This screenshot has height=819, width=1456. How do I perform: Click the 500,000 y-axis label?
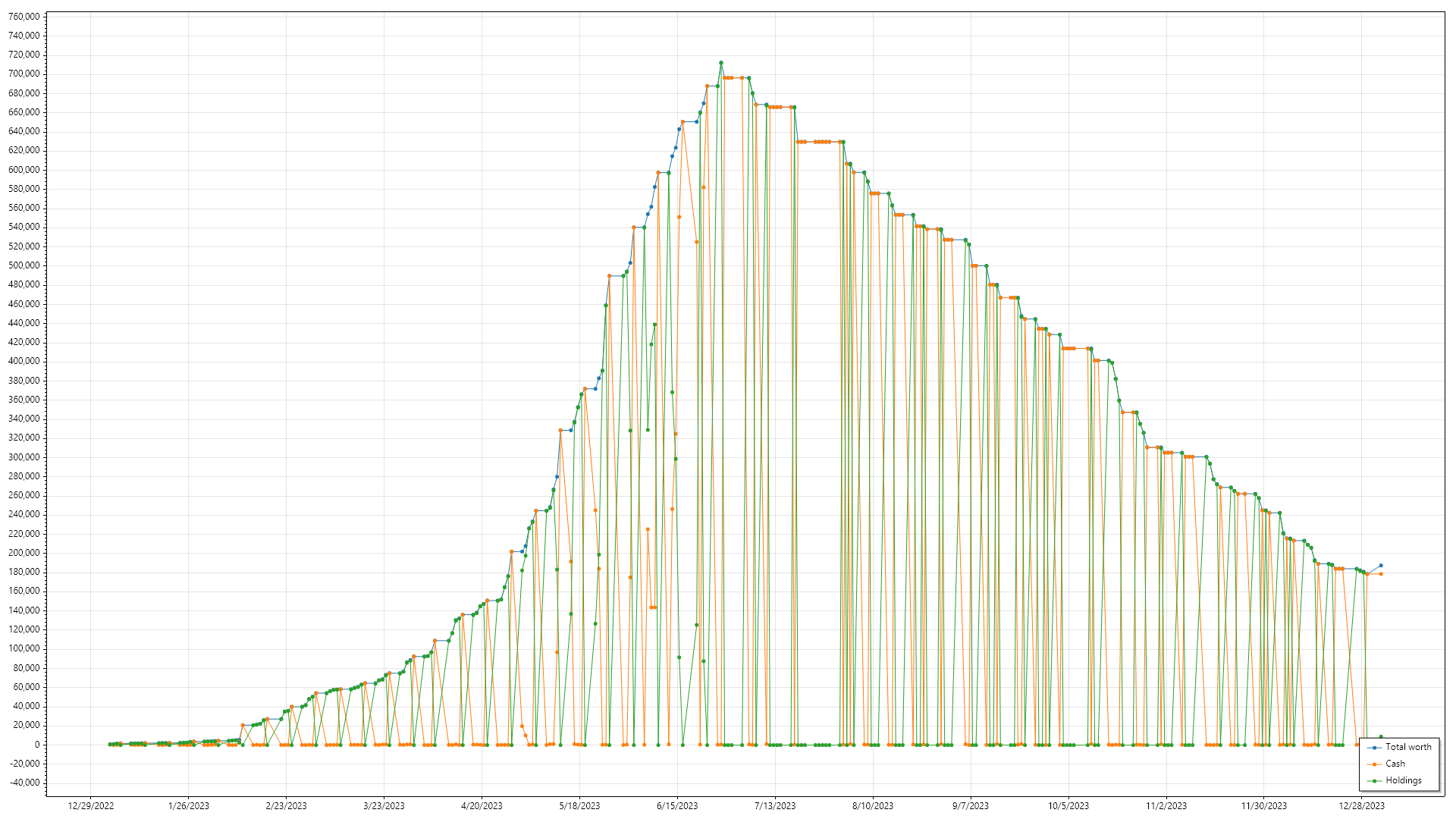tap(24, 265)
